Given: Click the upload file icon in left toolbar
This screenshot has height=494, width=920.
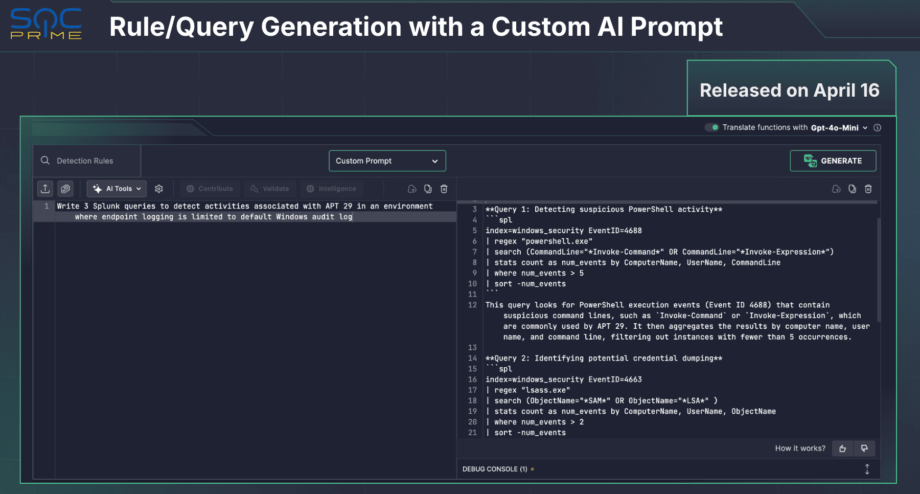Looking at the screenshot, I should click(x=45, y=188).
